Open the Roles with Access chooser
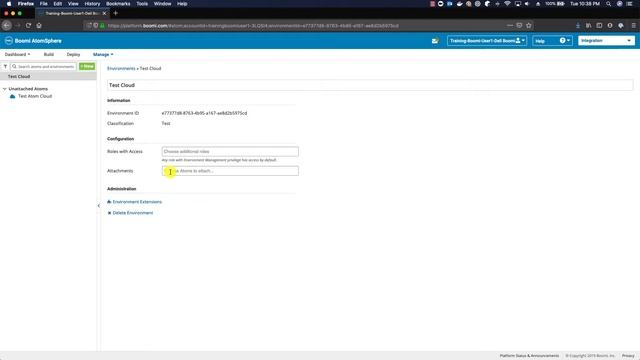 click(x=230, y=151)
